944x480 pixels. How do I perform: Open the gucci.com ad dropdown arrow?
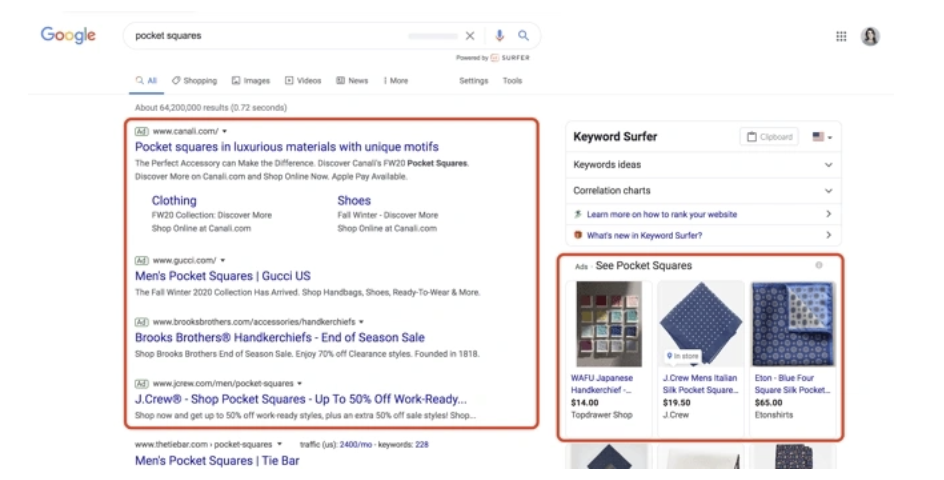point(223,261)
